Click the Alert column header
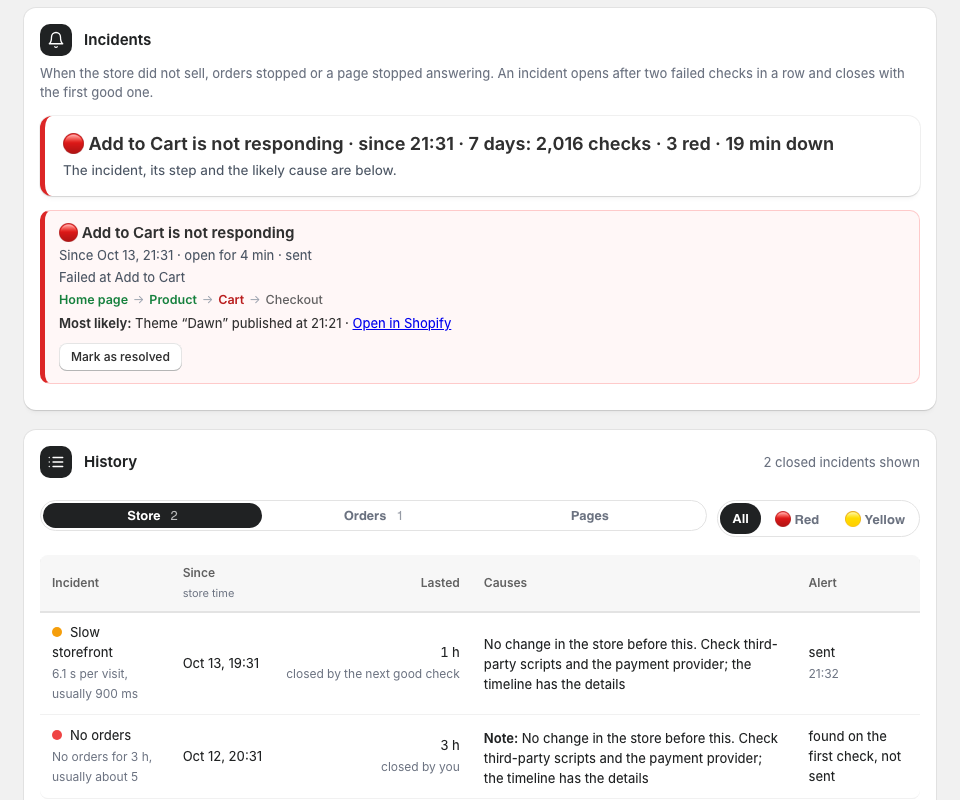960x800 pixels. (822, 583)
